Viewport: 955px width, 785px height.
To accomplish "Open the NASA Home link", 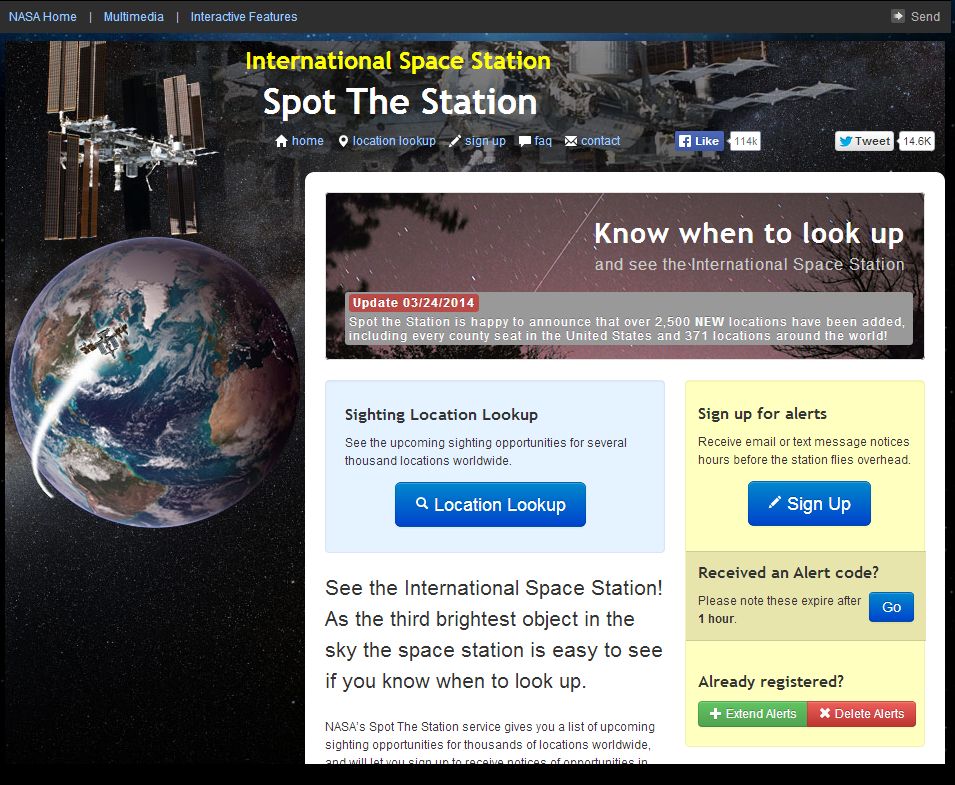I will (x=42, y=16).
